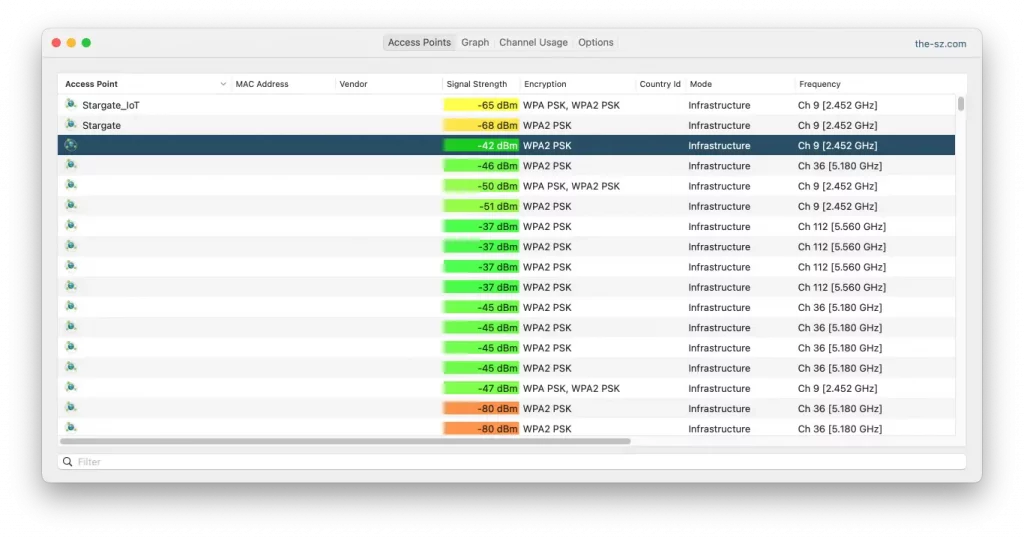Click the Stargate_IoT access point icon
The height and width of the screenshot is (538, 1024).
pos(71,105)
